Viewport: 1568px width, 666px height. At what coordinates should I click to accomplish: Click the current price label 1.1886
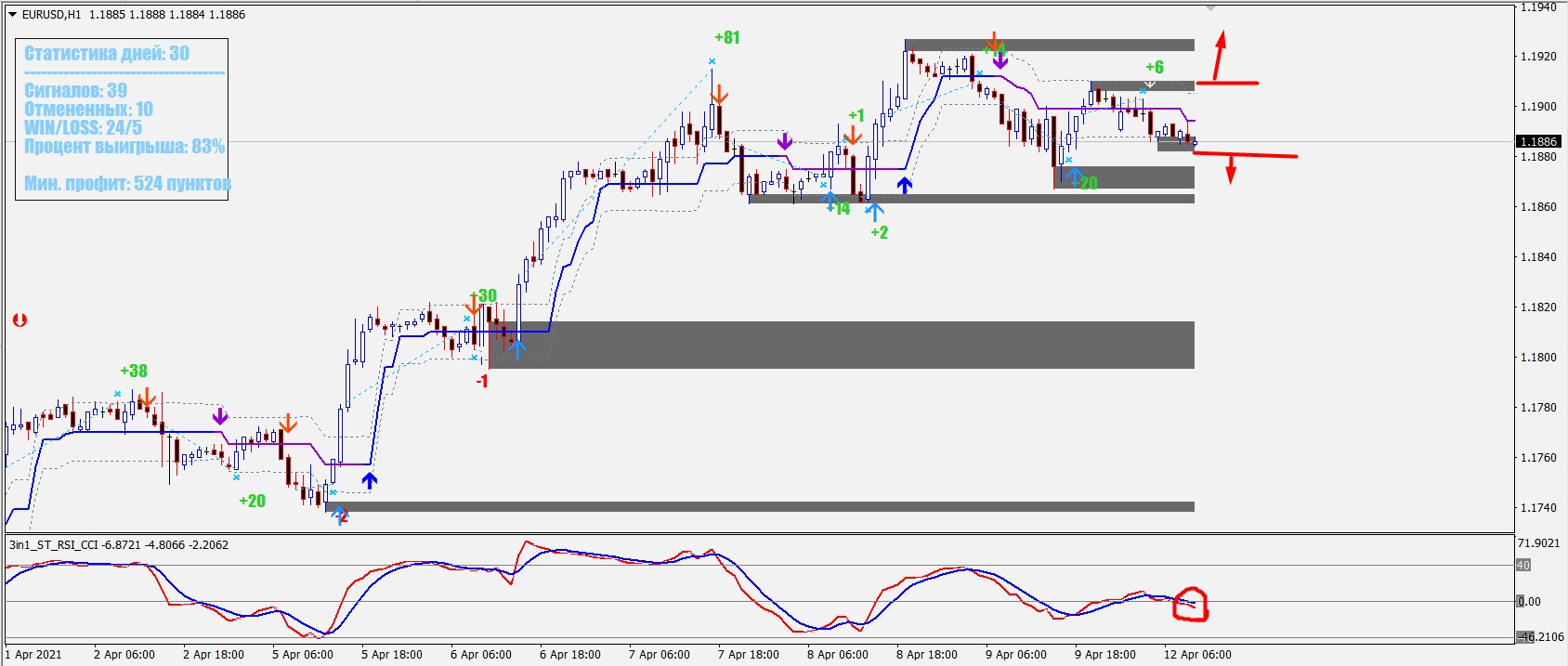[x=1537, y=142]
